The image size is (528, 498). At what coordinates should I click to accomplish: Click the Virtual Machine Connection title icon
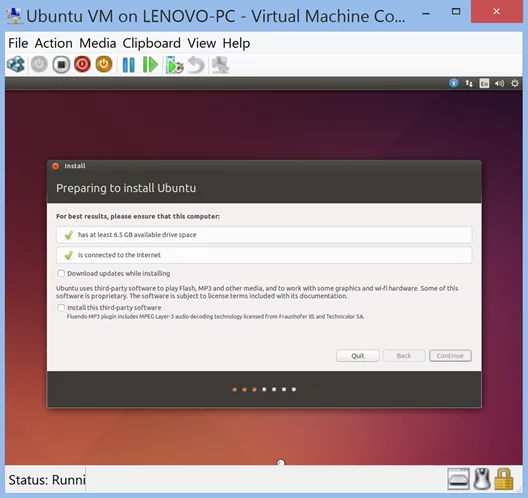(x=14, y=15)
